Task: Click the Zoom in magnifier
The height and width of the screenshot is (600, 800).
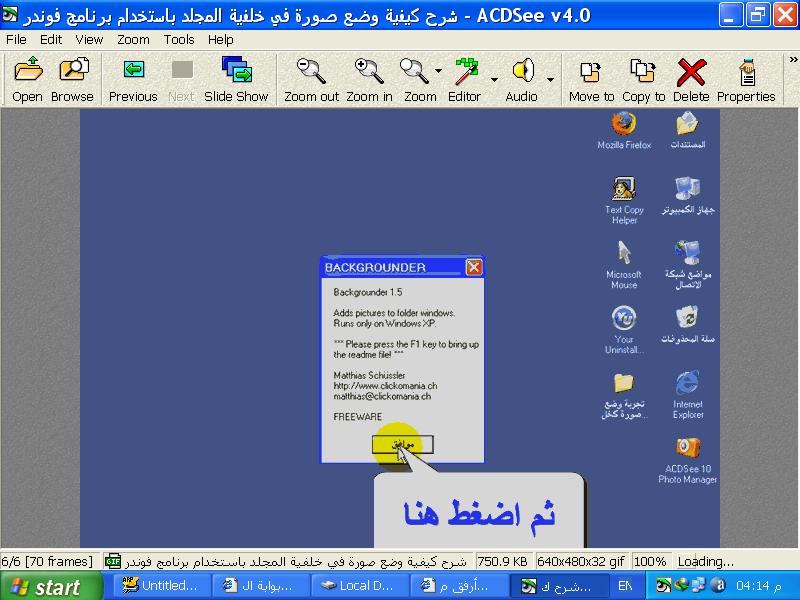Action: pyautogui.click(x=369, y=72)
